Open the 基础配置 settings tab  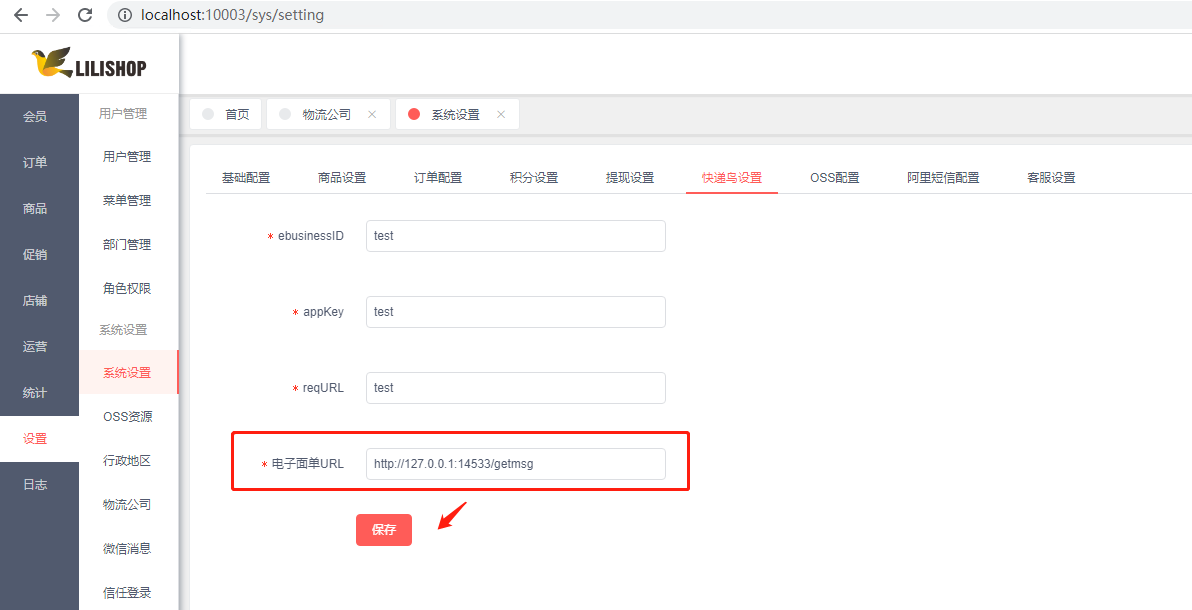246,178
